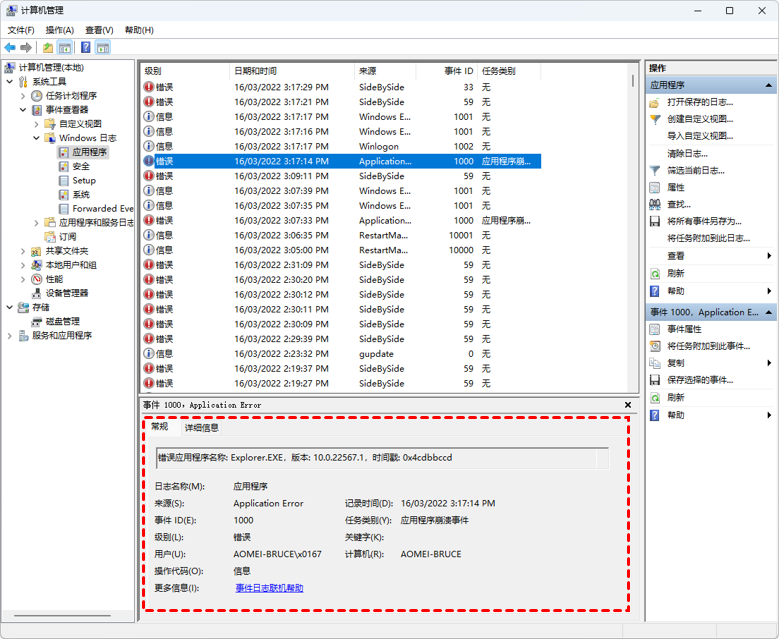Collapse the 事件 1000 actions section header
Image resolution: width=779 pixels, height=639 pixels.
[769, 312]
